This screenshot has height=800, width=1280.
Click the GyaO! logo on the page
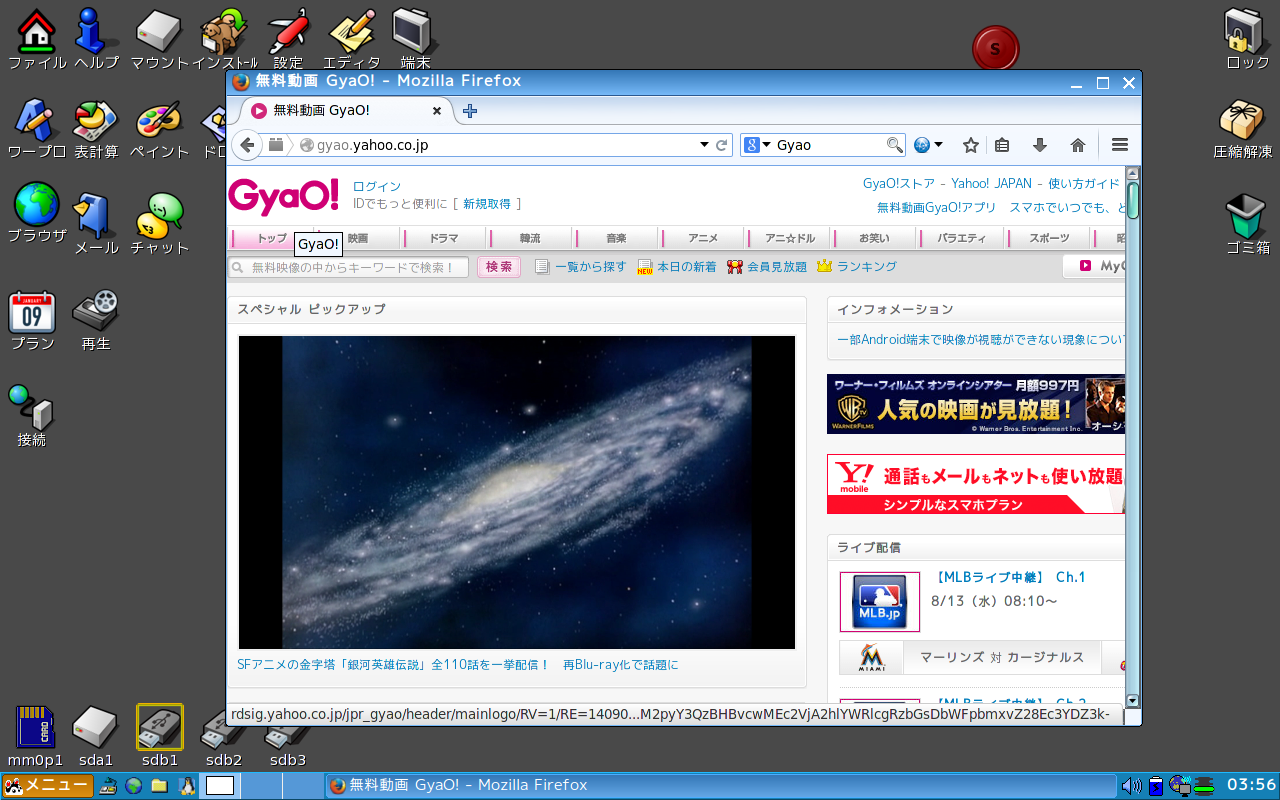[284, 196]
